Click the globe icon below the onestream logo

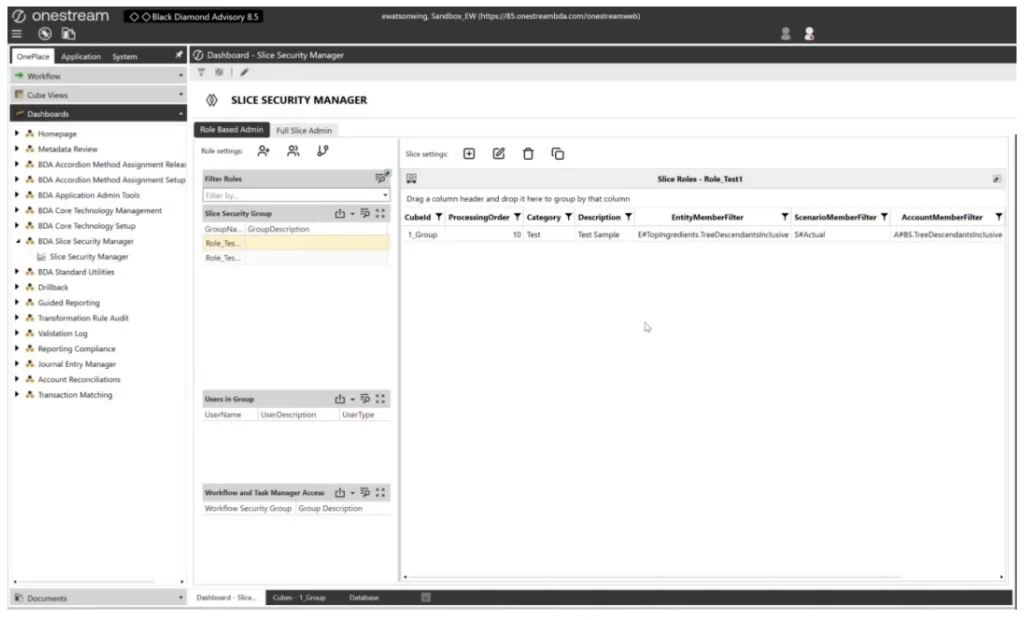[x=44, y=33]
